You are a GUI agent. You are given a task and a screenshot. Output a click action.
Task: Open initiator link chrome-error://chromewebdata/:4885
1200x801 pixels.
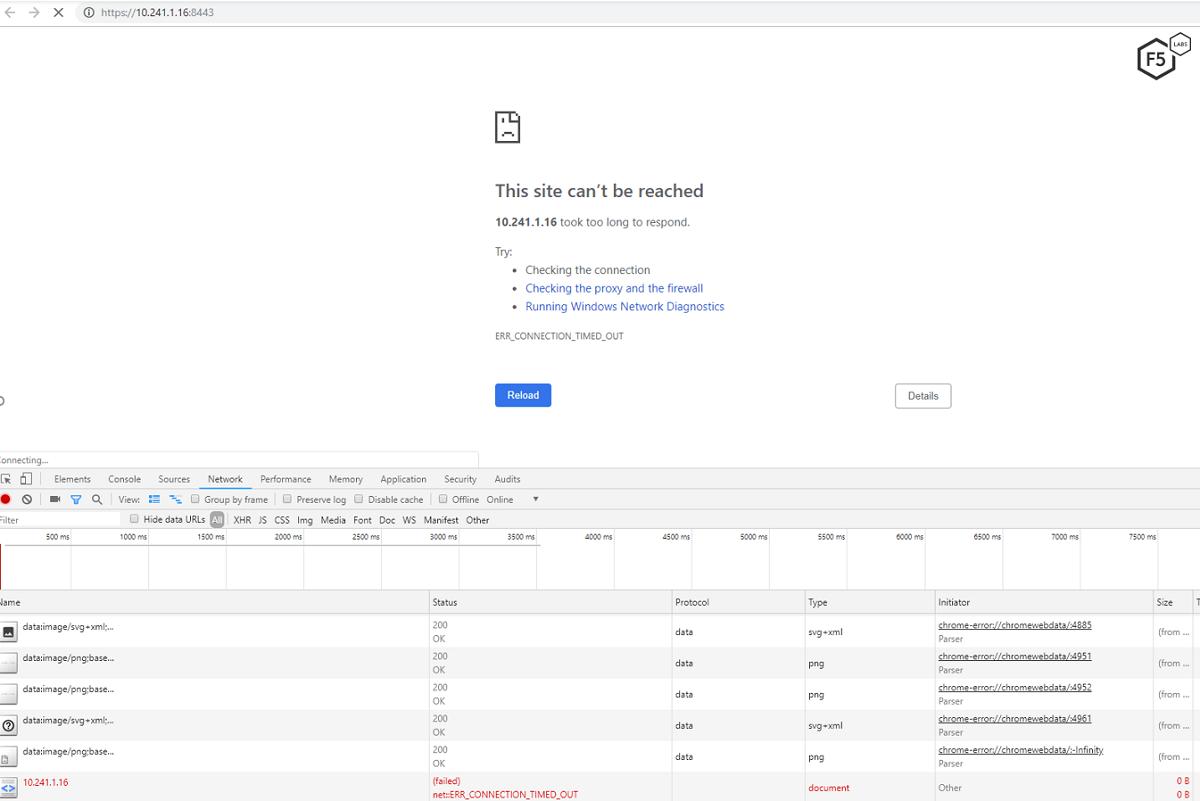1015,625
